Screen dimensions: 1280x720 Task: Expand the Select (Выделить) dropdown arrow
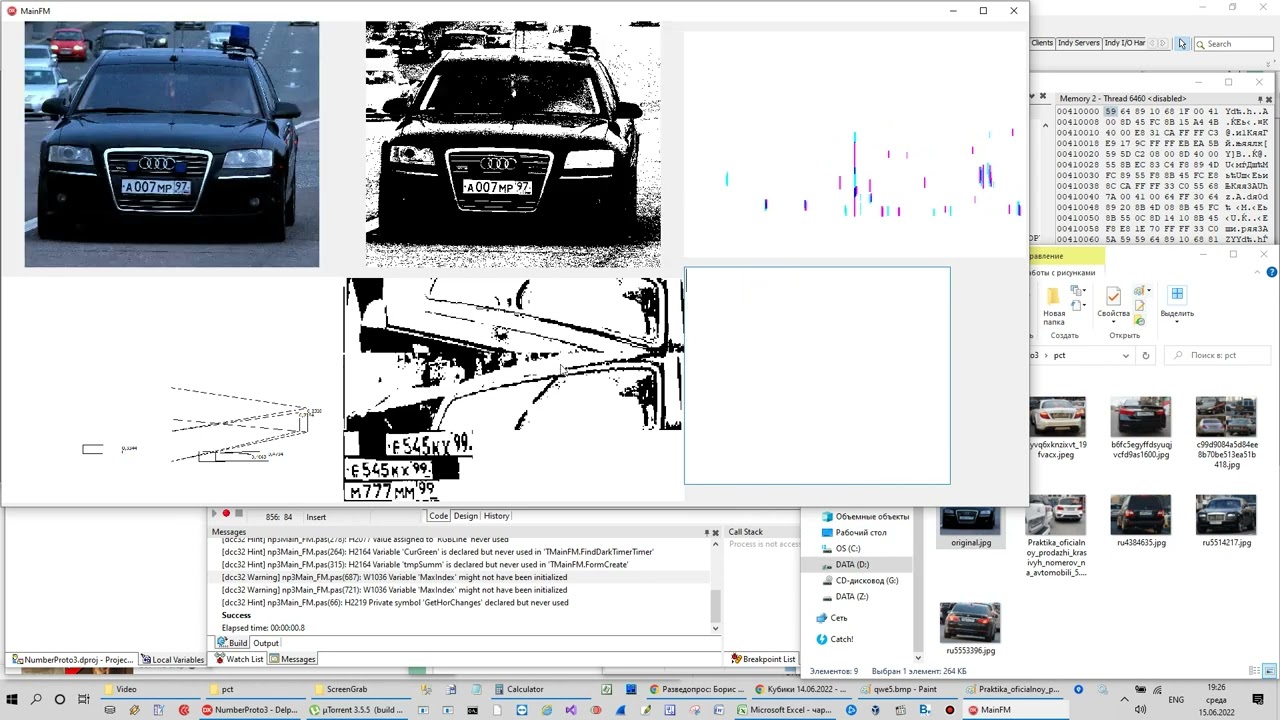coord(1177,322)
